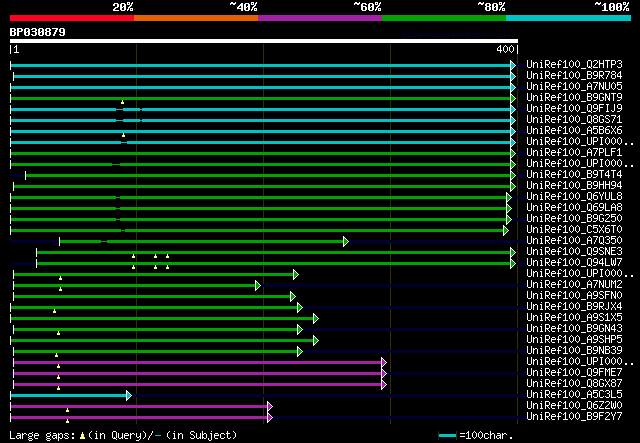Open the UniRef100_Q69LA8 entry
Viewport: 640px width, 443px height.
point(574,208)
